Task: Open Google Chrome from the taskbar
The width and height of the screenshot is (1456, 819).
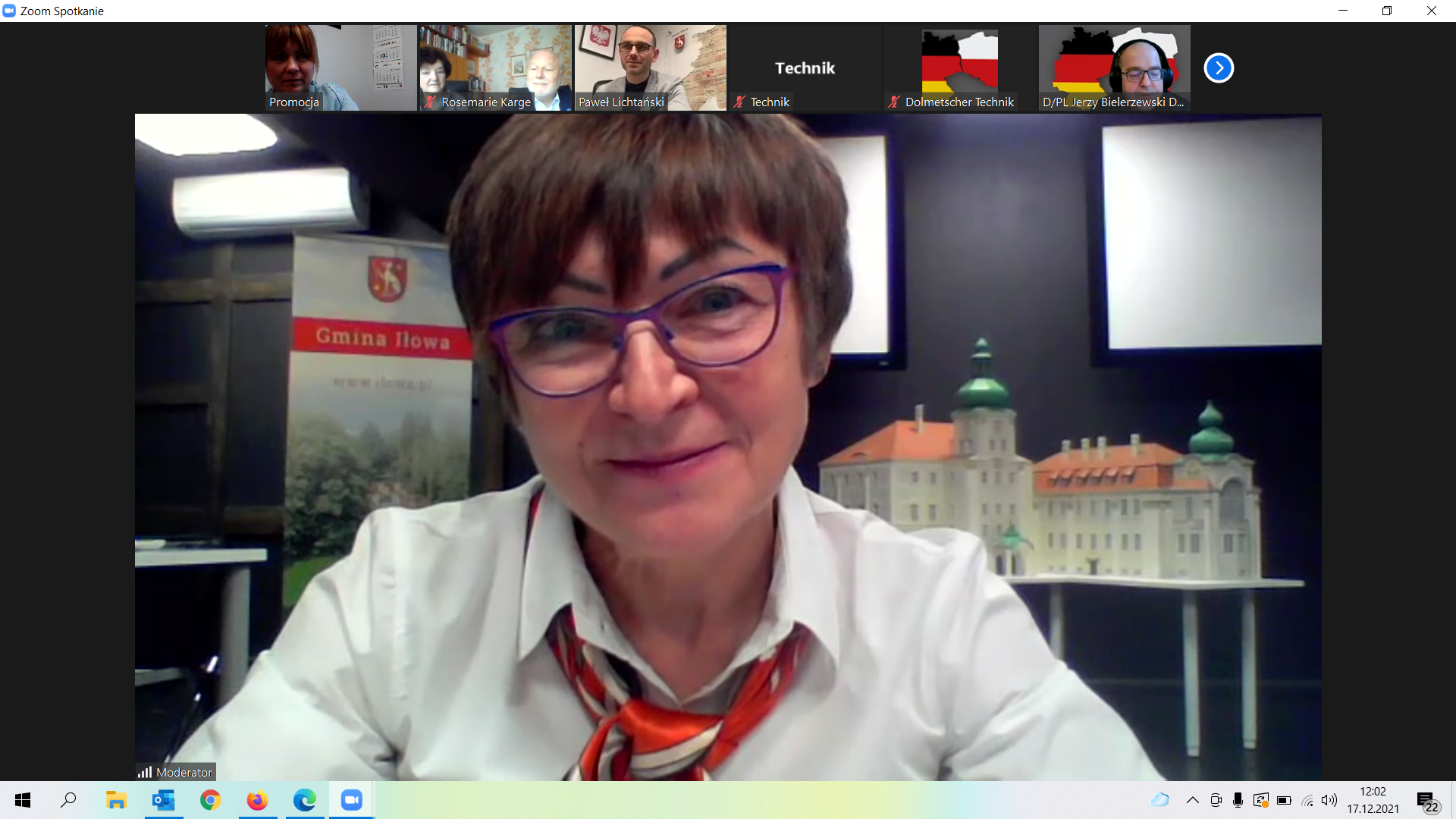Action: click(x=210, y=800)
